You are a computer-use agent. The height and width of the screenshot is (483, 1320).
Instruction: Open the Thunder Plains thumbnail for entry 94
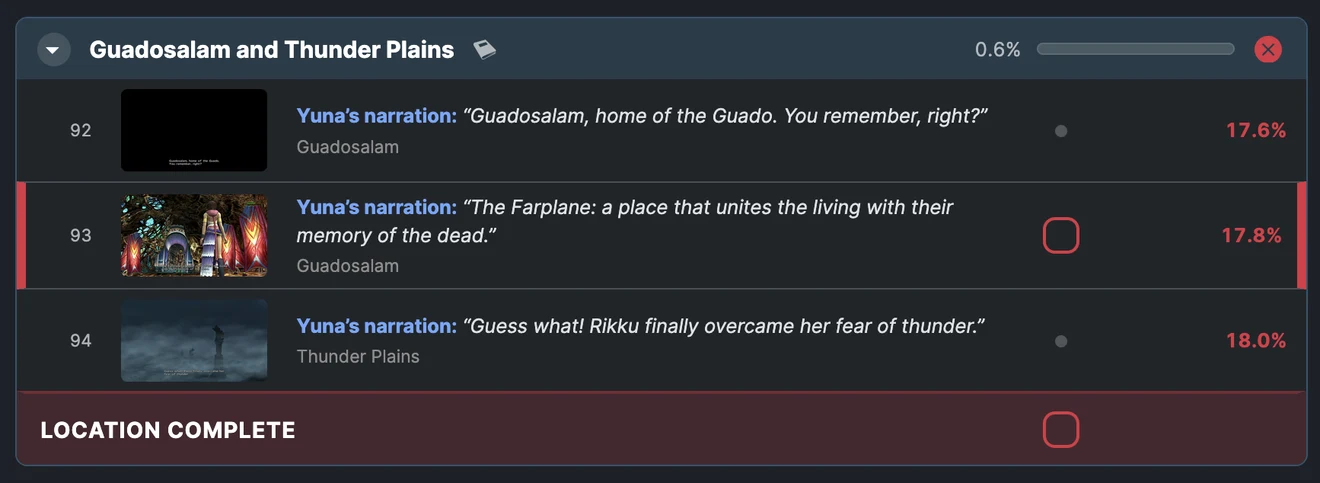194,340
